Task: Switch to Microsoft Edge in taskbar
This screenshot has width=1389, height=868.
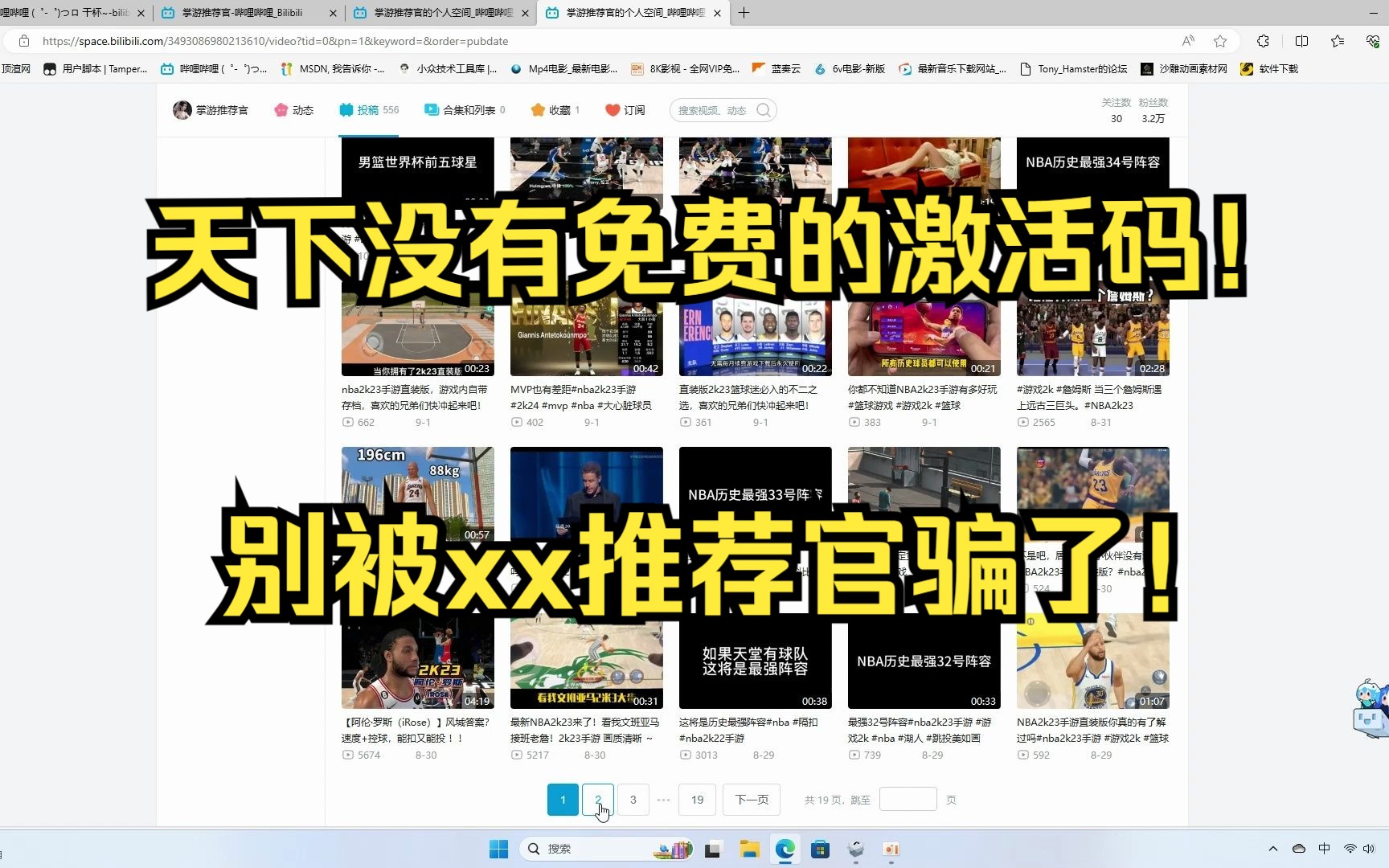Action: [x=785, y=849]
